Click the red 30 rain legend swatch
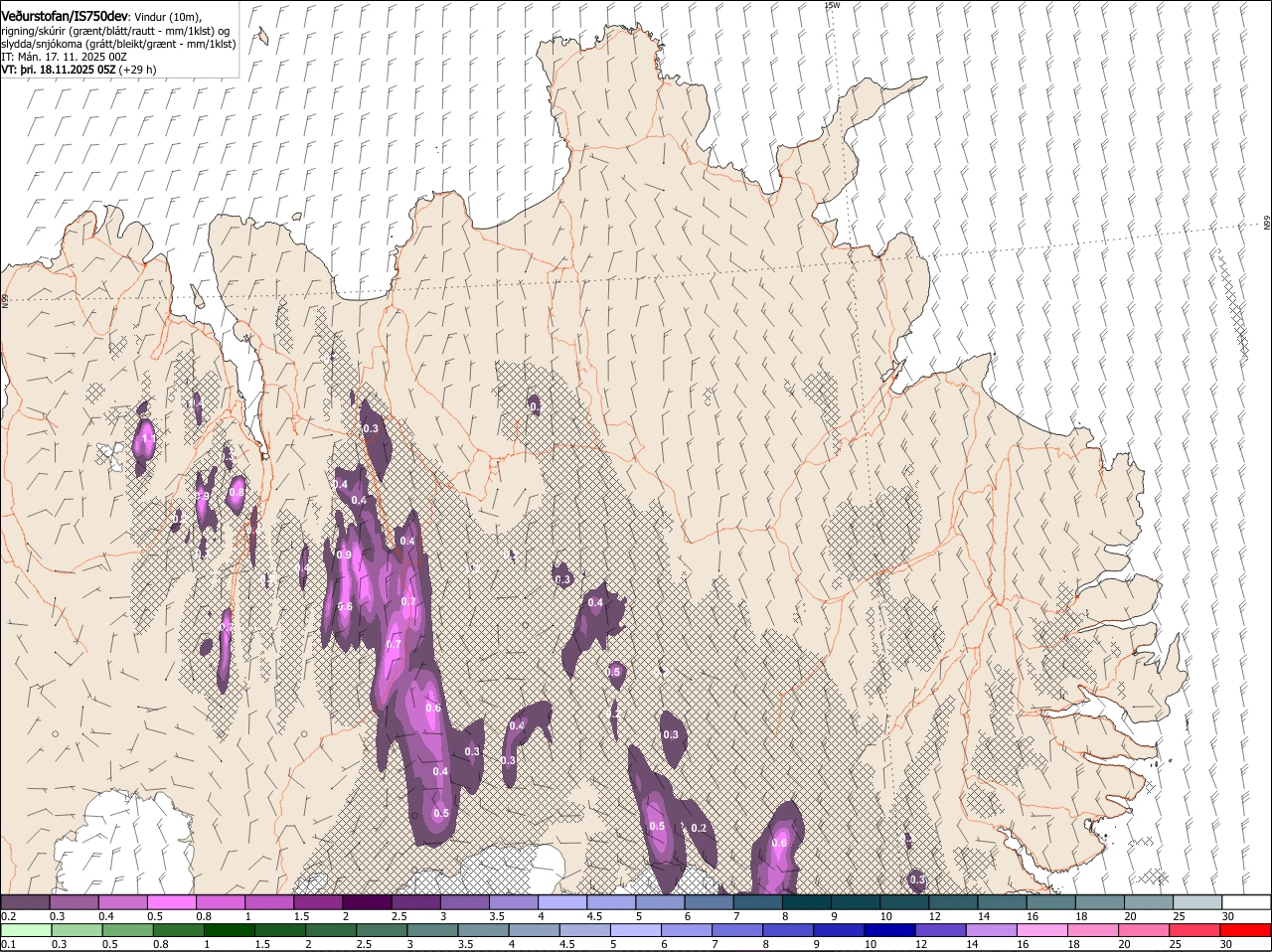This screenshot has width=1272, height=952. point(1247,931)
